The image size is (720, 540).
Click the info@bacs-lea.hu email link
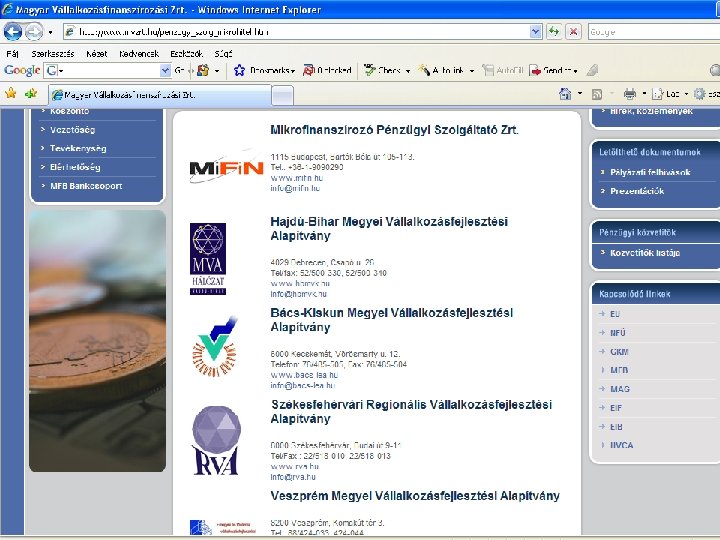(x=303, y=385)
